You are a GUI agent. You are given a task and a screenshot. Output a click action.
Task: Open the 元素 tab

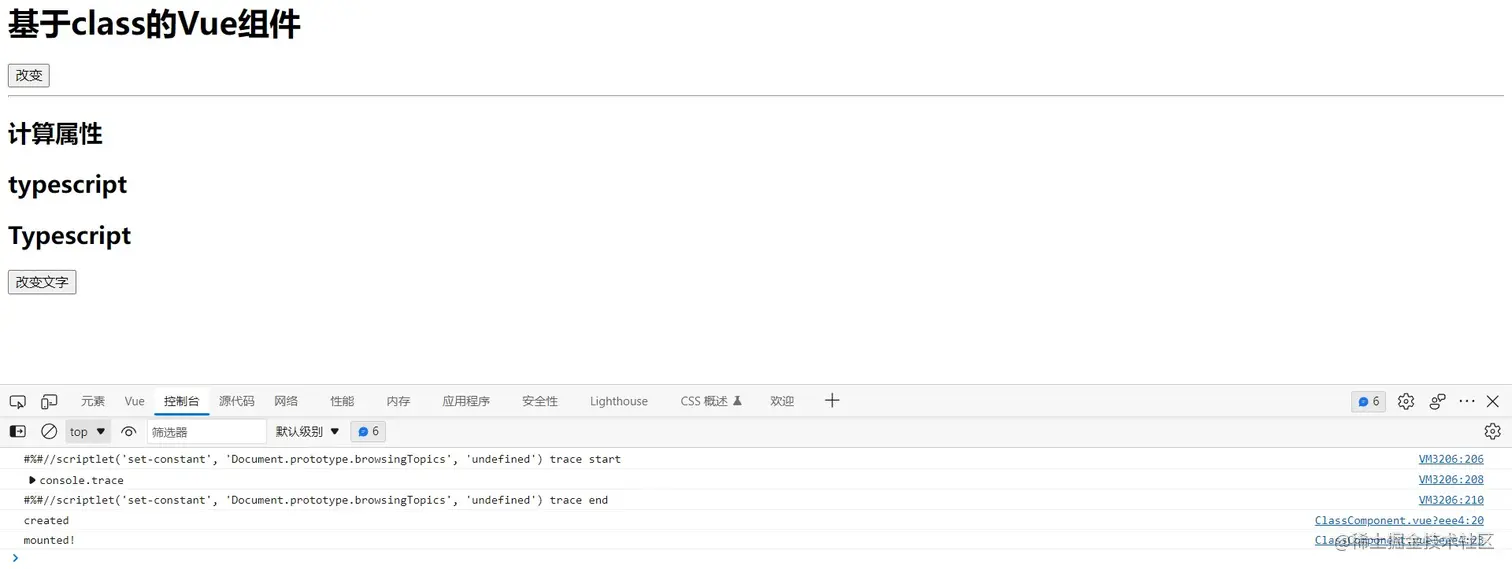tap(93, 401)
